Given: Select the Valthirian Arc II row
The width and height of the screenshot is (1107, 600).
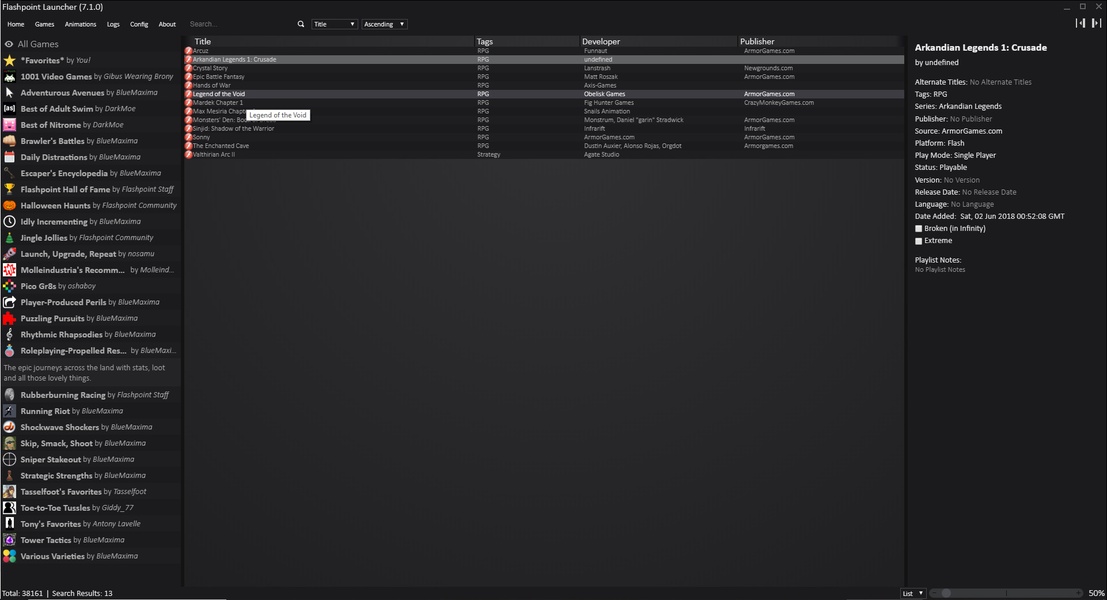Looking at the screenshot, I should (544, 155).
